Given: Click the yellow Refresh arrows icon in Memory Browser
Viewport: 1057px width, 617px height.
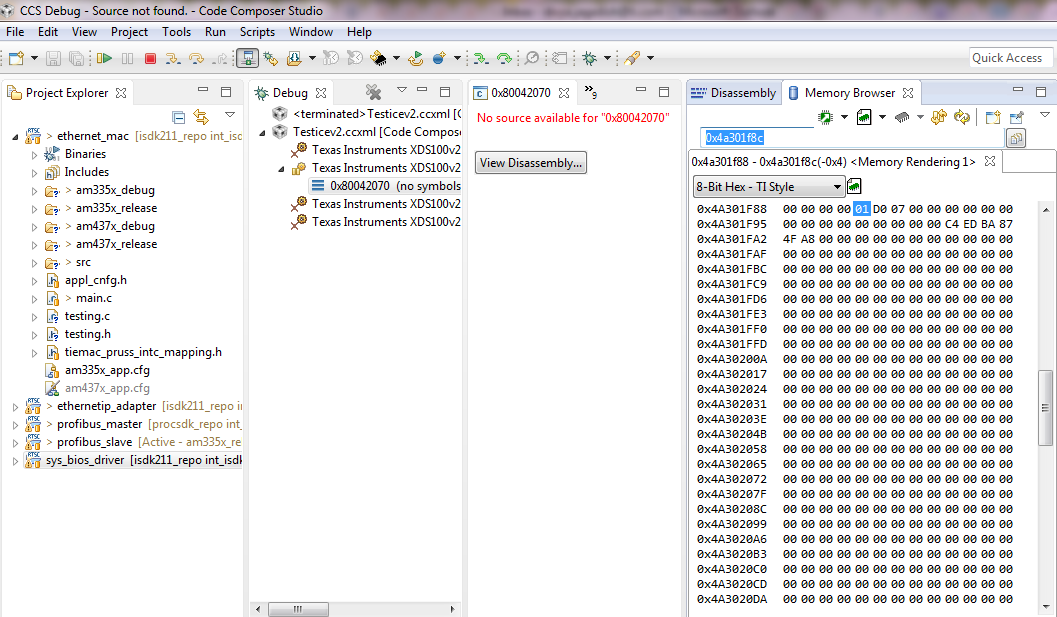Looking at the screenshot, I should point(962,117).
